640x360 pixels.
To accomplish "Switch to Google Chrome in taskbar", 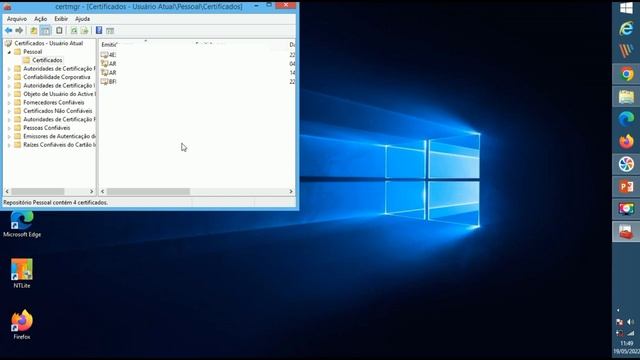I will (626, 74).
